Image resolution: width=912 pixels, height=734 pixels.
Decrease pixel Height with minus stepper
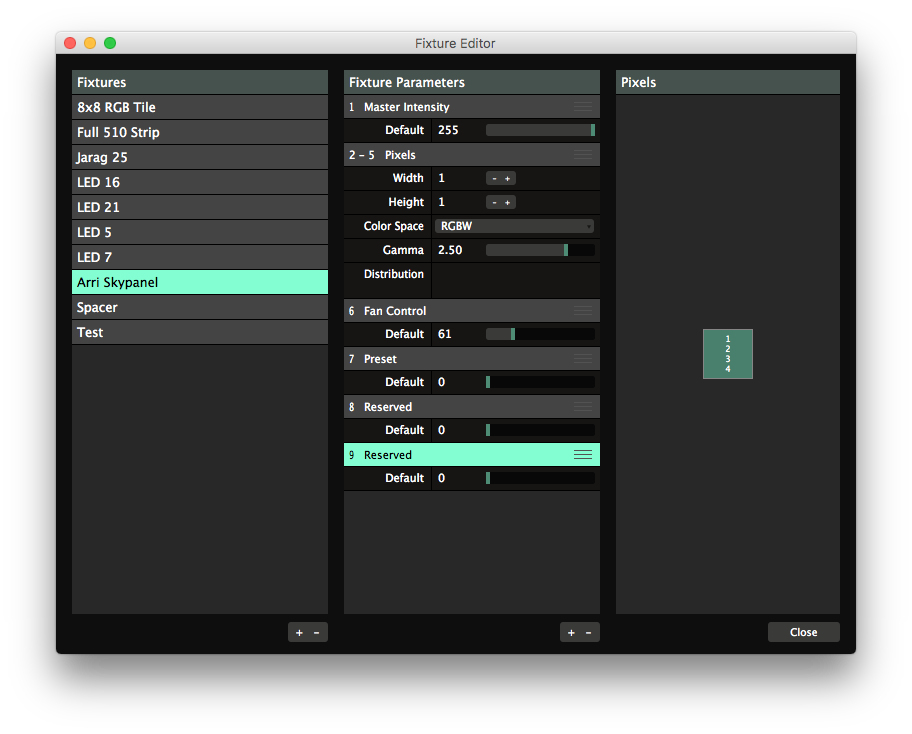494,202
